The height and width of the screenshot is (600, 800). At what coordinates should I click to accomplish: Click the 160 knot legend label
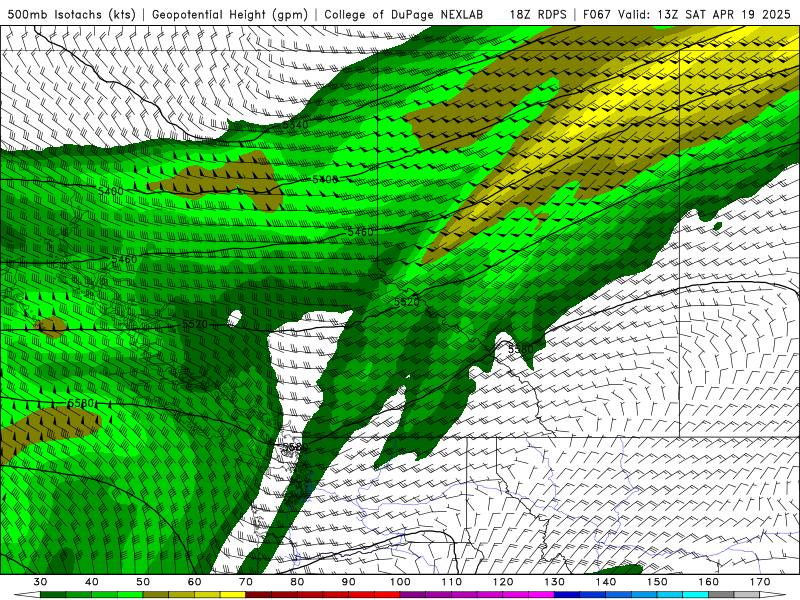pos(709,582)
